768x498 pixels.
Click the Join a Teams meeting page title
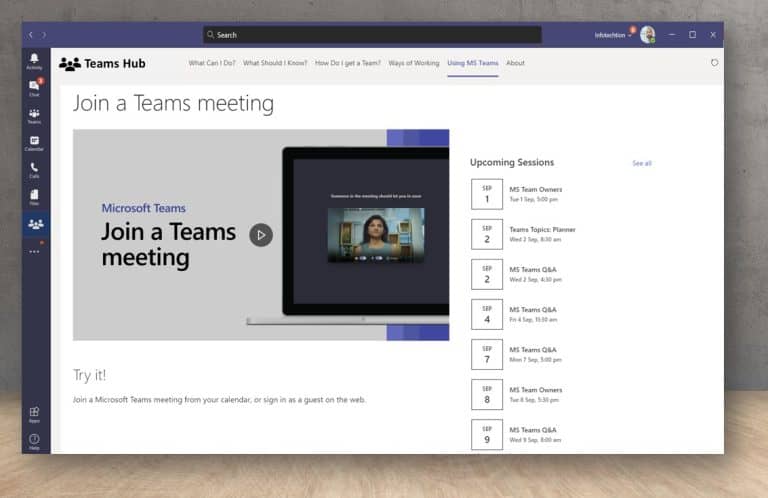[173, 103]
